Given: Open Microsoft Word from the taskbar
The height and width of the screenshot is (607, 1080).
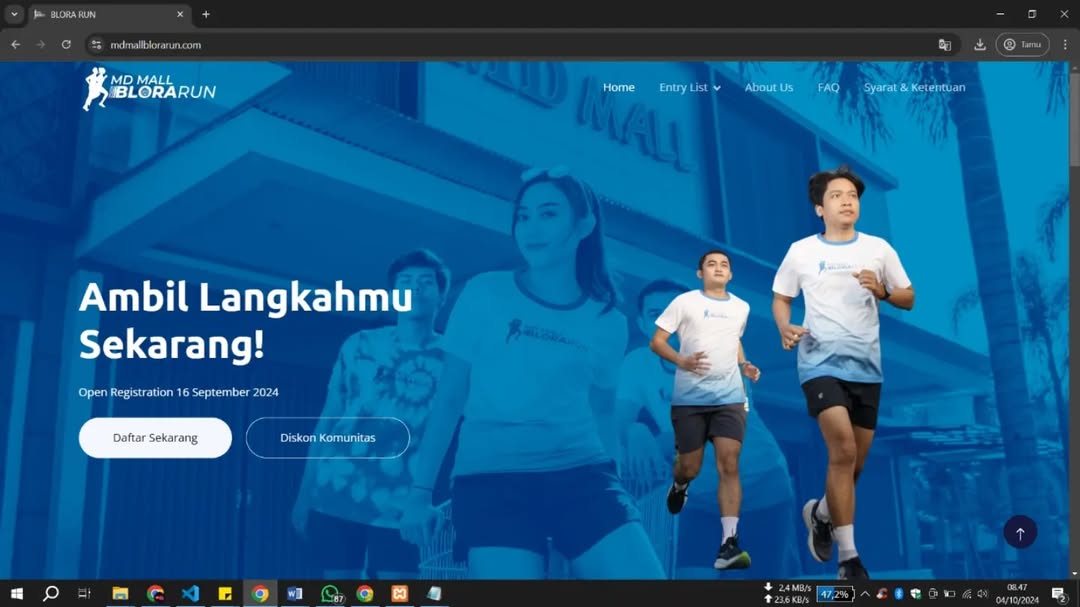Looking at the screenshot, I should 294,593.
